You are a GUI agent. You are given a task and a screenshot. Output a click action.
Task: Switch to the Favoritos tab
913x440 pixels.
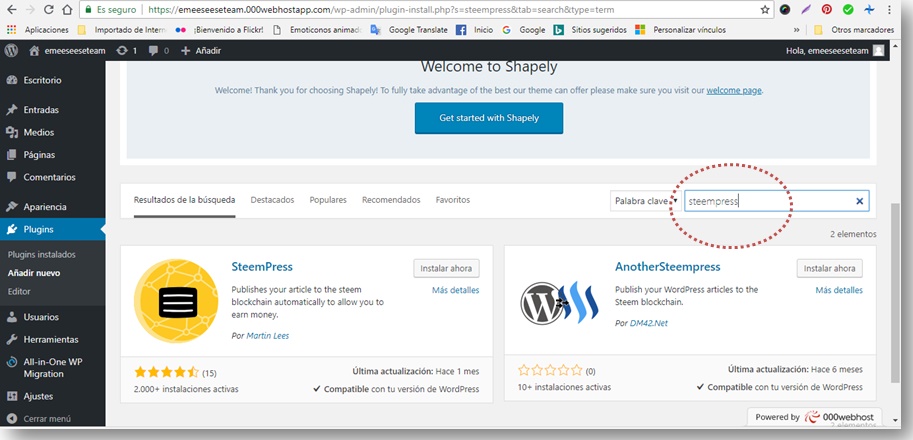(x=453, y=200)
